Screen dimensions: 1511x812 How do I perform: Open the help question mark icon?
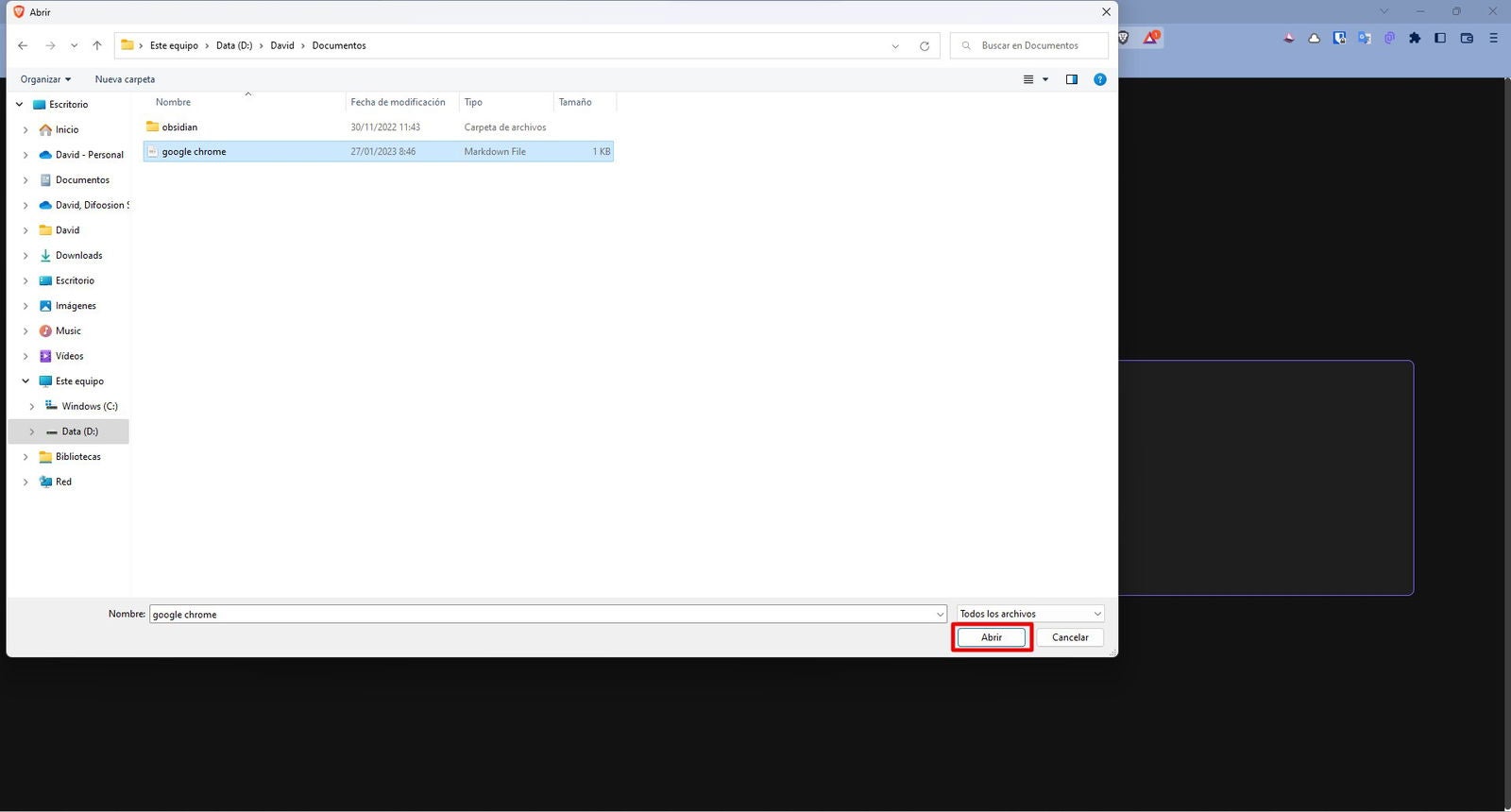(1099, 79)
